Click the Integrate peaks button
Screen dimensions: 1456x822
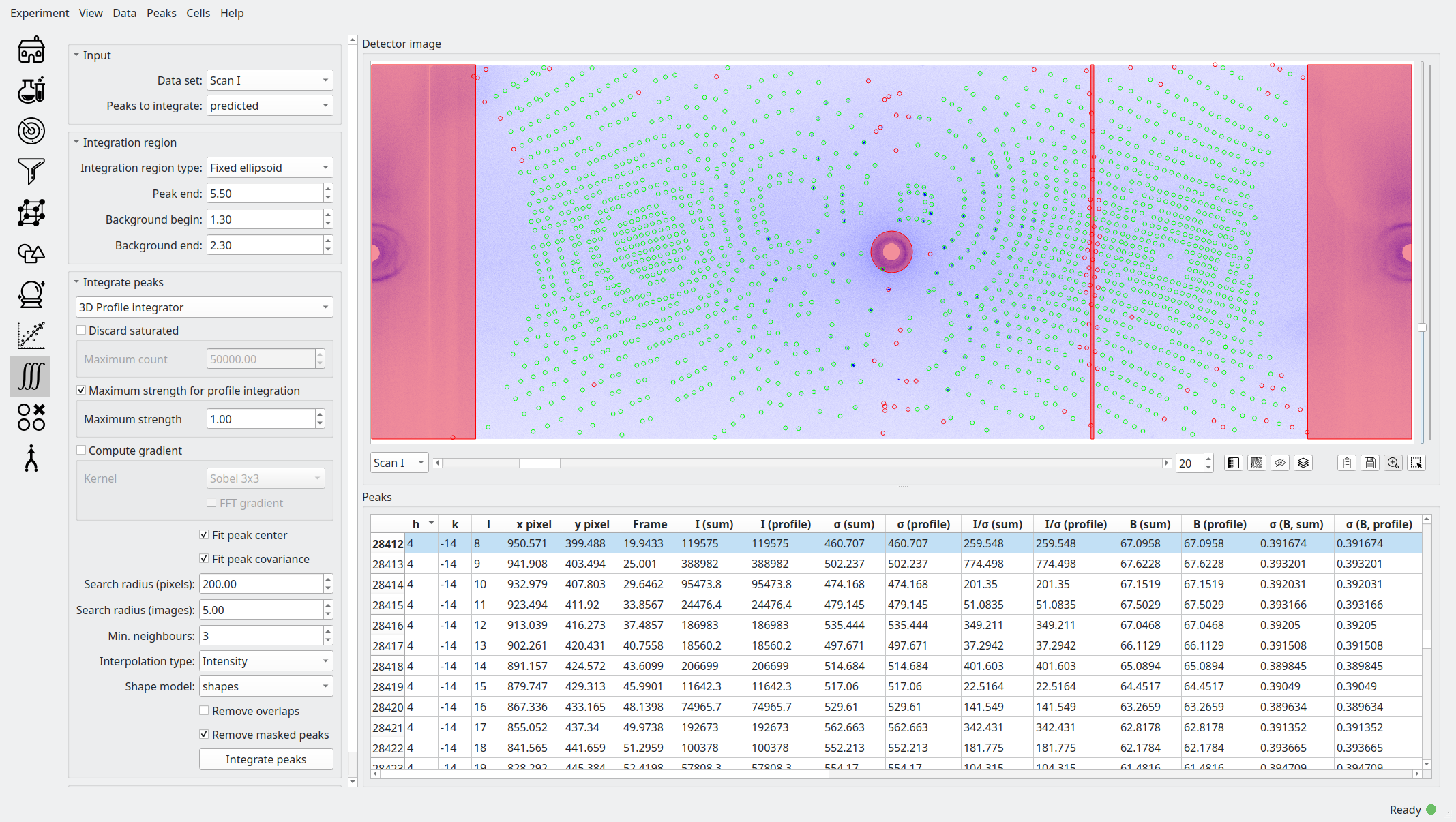(x=266, y=759)
